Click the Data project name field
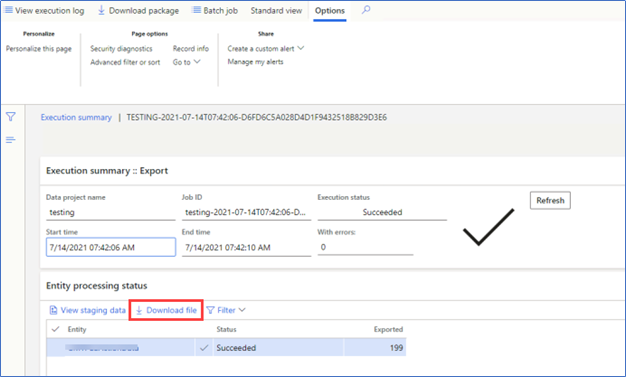Image resolution: width=626 pixels, height=377 pixels. 111,212
